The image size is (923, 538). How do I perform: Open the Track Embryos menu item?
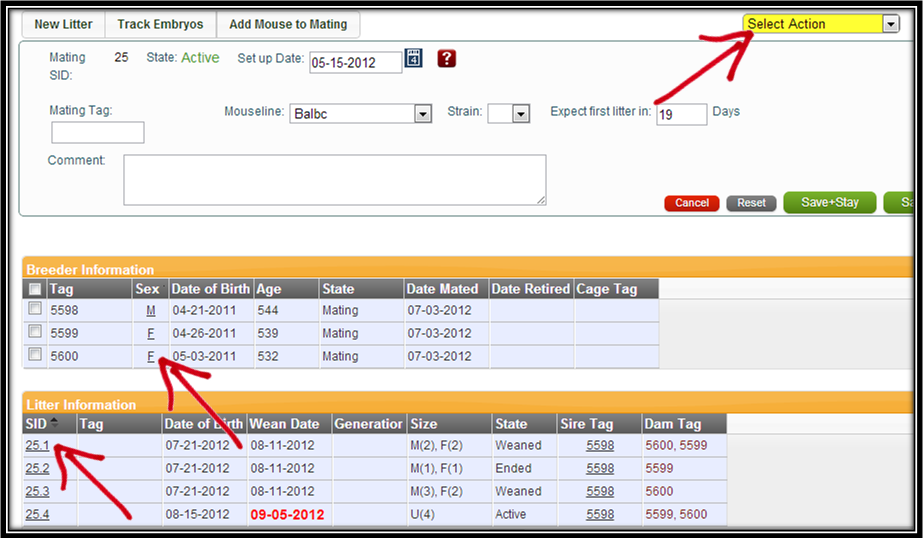[x=160, y=24]
